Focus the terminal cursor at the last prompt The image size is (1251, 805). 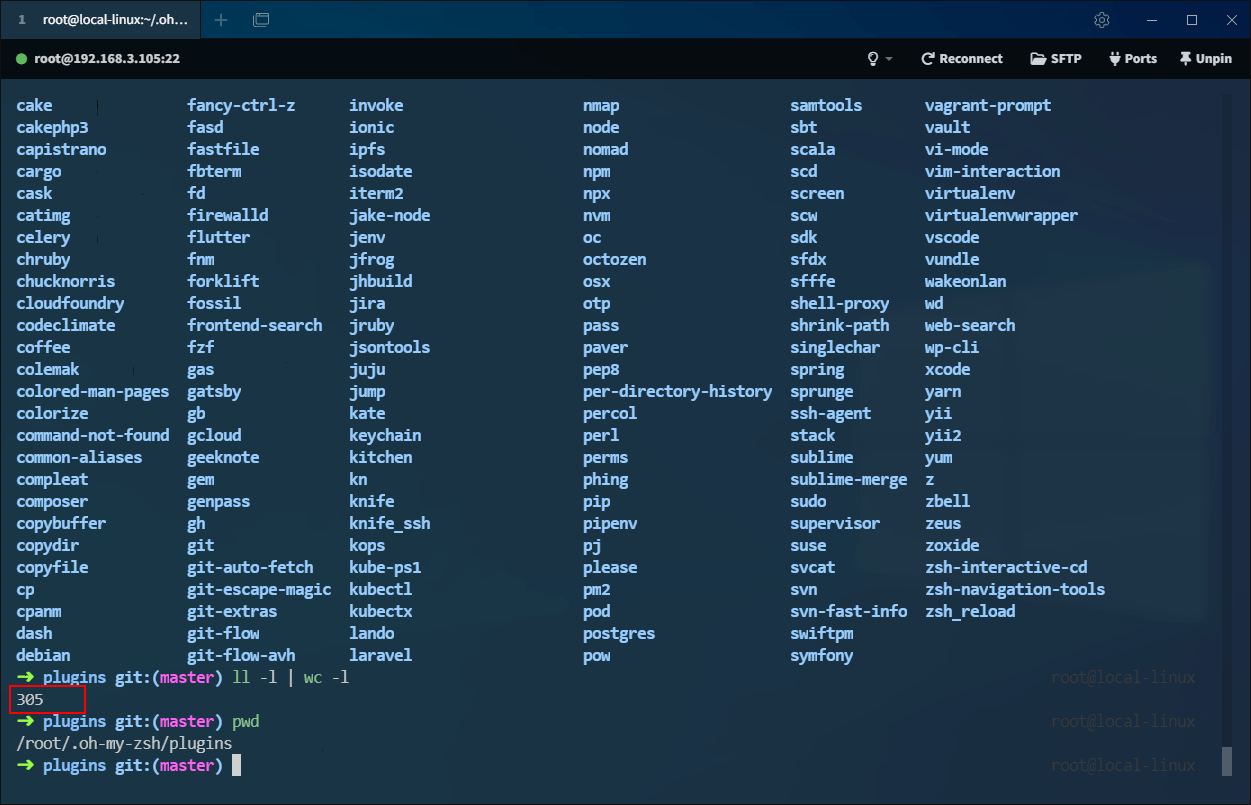click(237, 766)
